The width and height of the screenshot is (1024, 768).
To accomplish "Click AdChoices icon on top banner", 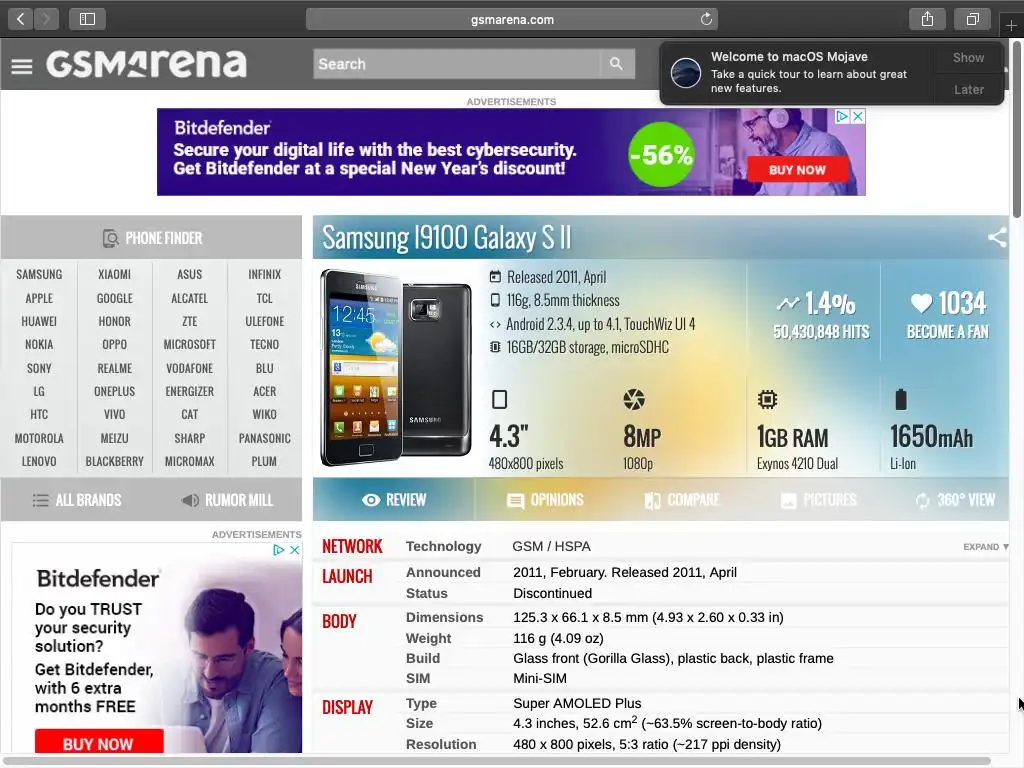I will pos(842,116).
